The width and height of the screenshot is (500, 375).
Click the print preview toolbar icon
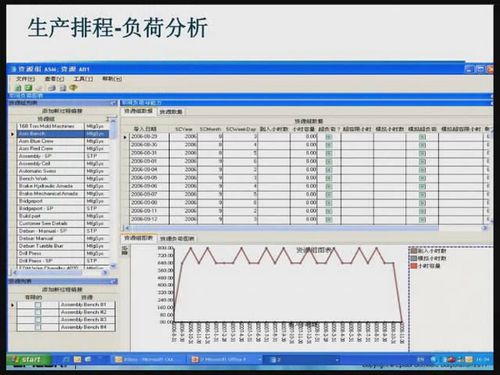[63, 88]
